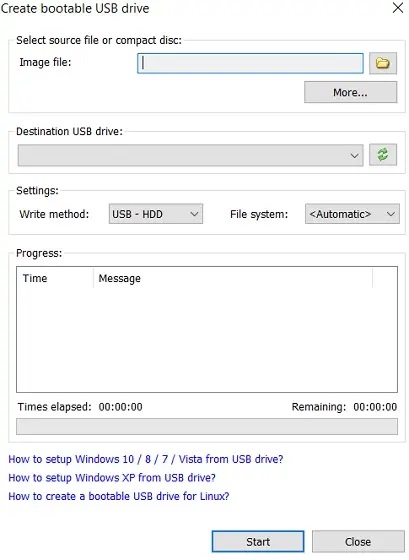
Task: Open the File system Automatic dropdown
Action: click(352, 214)
